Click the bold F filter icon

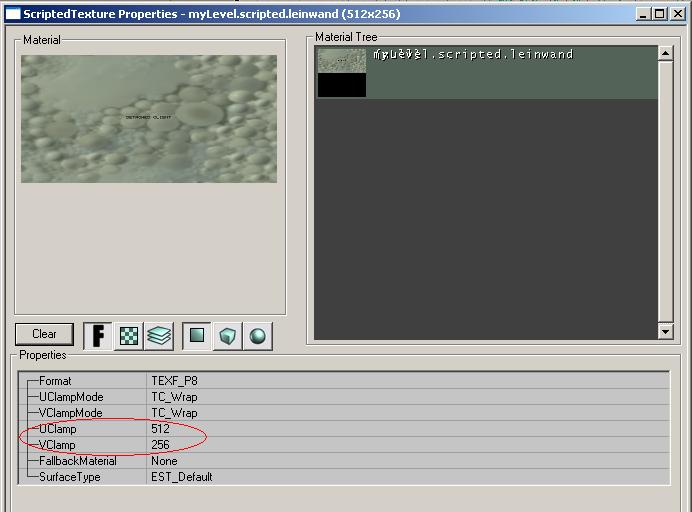[98, 336]
